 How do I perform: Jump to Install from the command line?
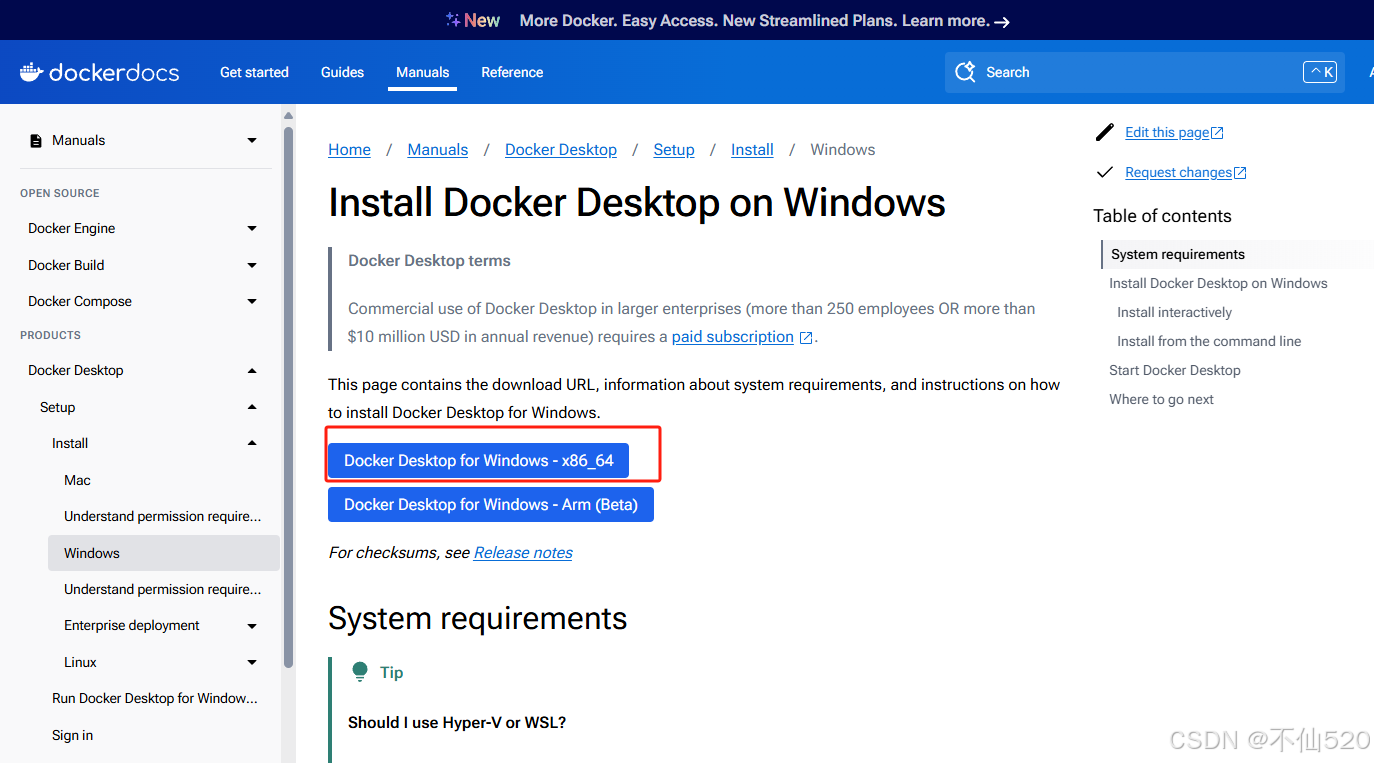pyautogui.click(x=1209, y=341)
